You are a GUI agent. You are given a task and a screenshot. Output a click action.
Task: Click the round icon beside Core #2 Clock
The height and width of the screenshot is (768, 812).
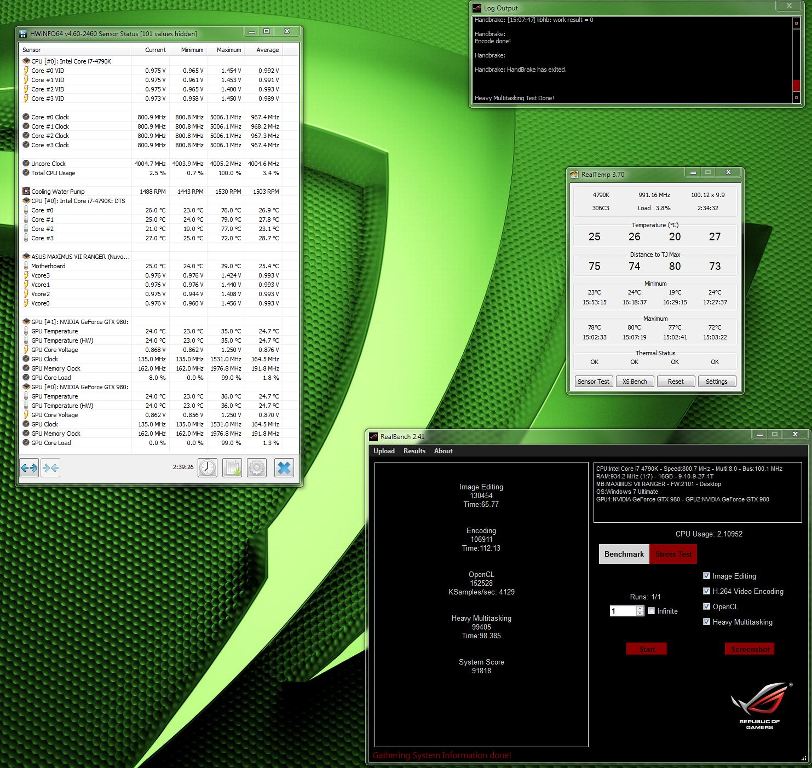click(x=26, y=136)
